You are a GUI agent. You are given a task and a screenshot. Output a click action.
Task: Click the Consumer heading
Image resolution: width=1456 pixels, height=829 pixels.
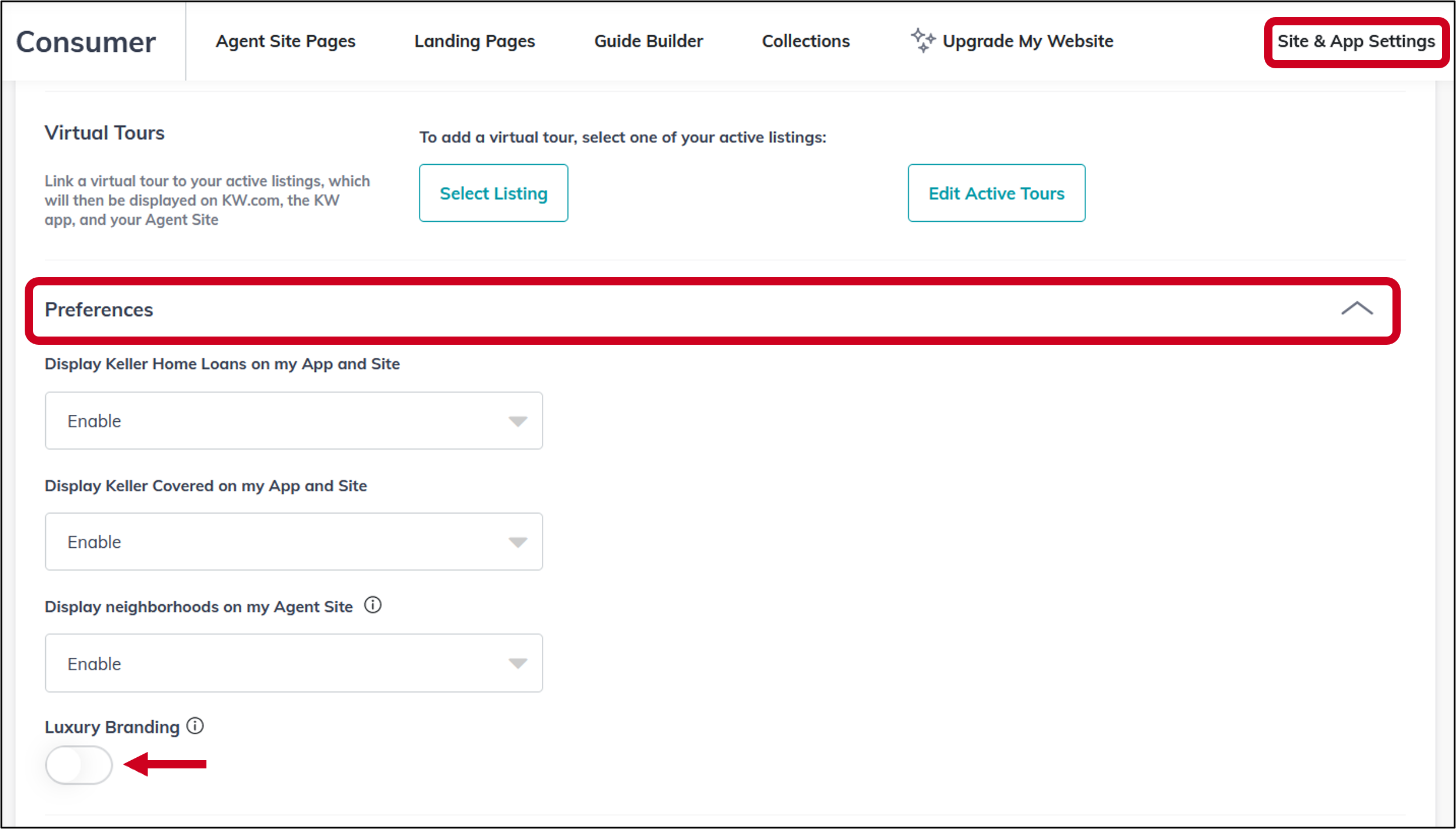[86, 42]
